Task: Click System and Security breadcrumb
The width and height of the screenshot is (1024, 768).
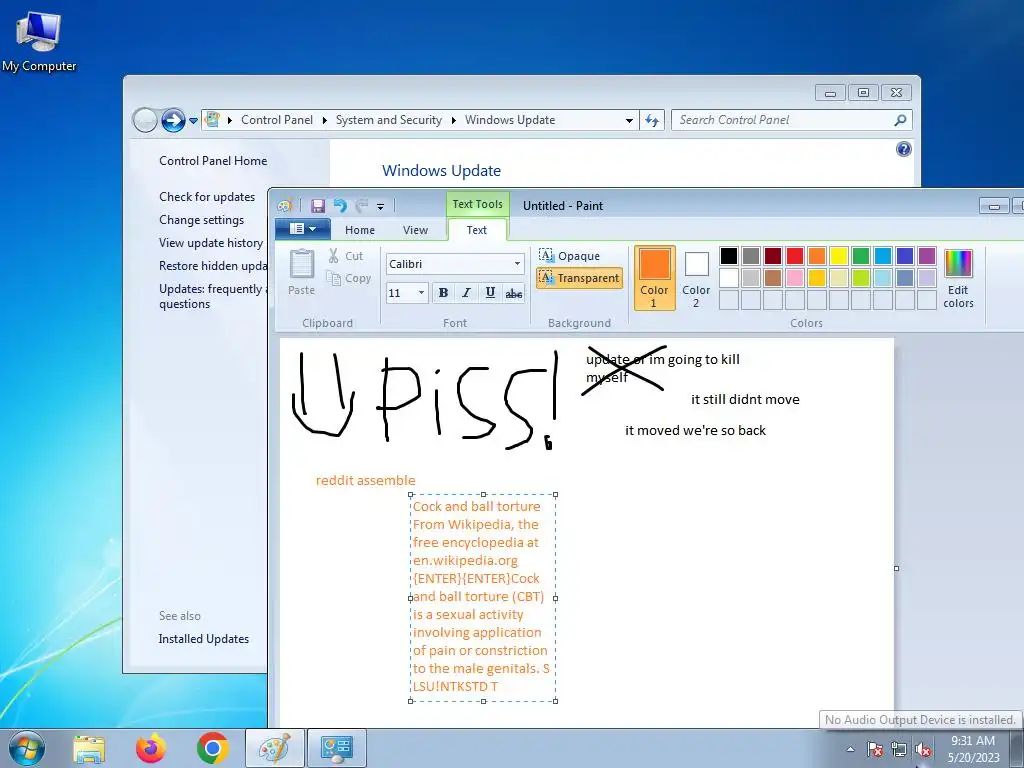Action: coord(389,120)
